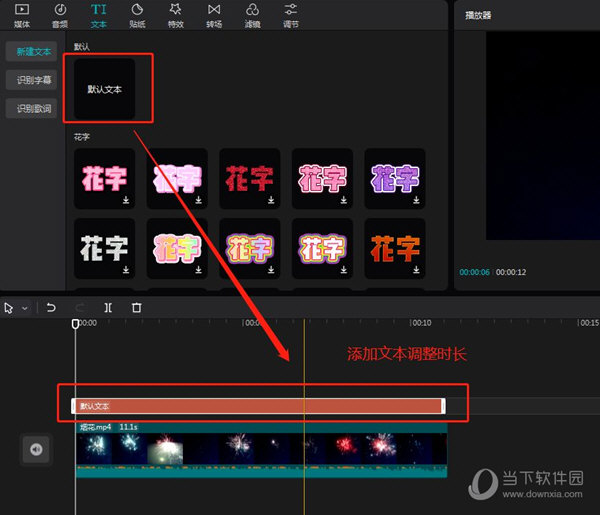
Task: Split the clip with the split tool
Action: pos(108,308)
